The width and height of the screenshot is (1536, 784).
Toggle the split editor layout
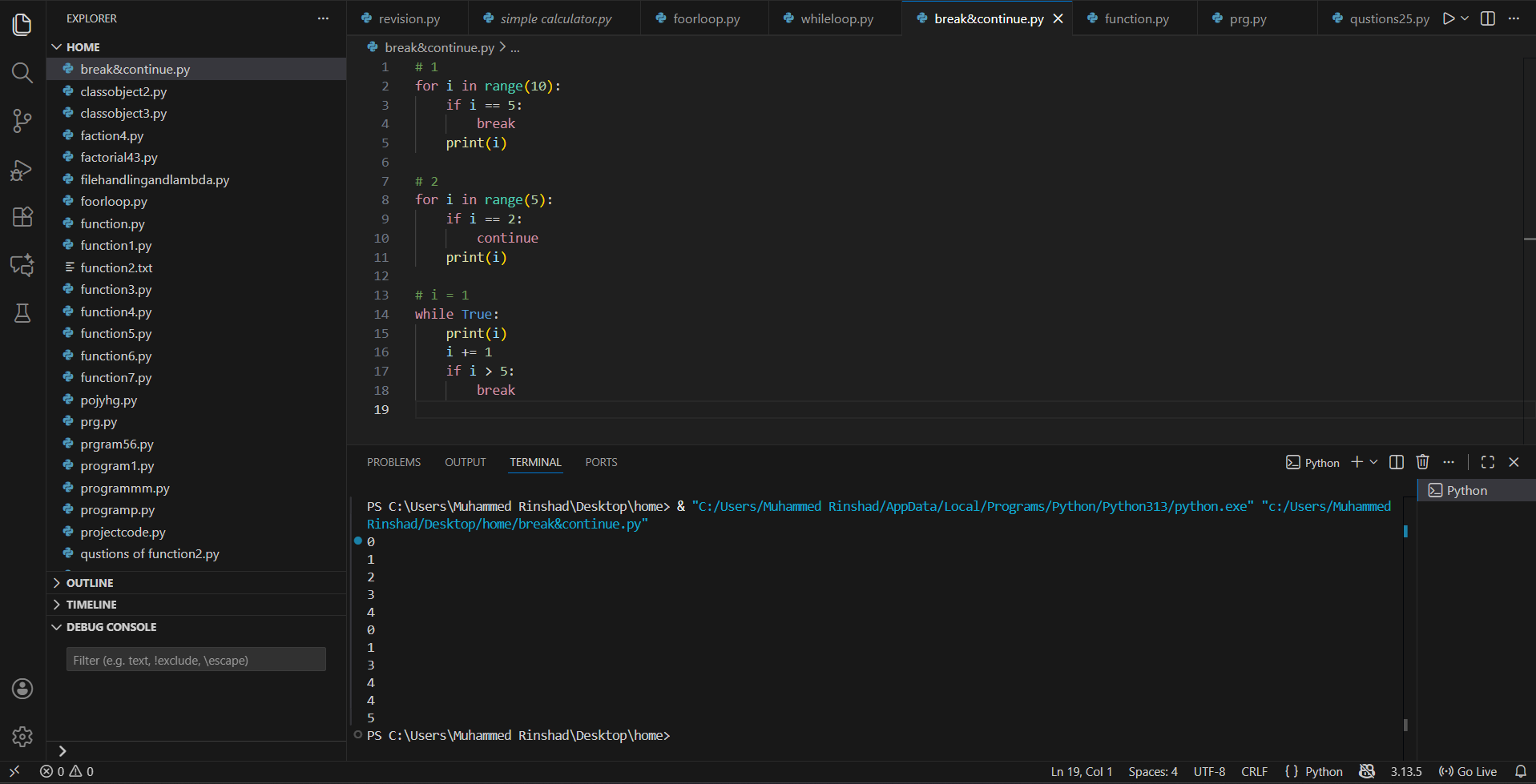click(1488, 18)
